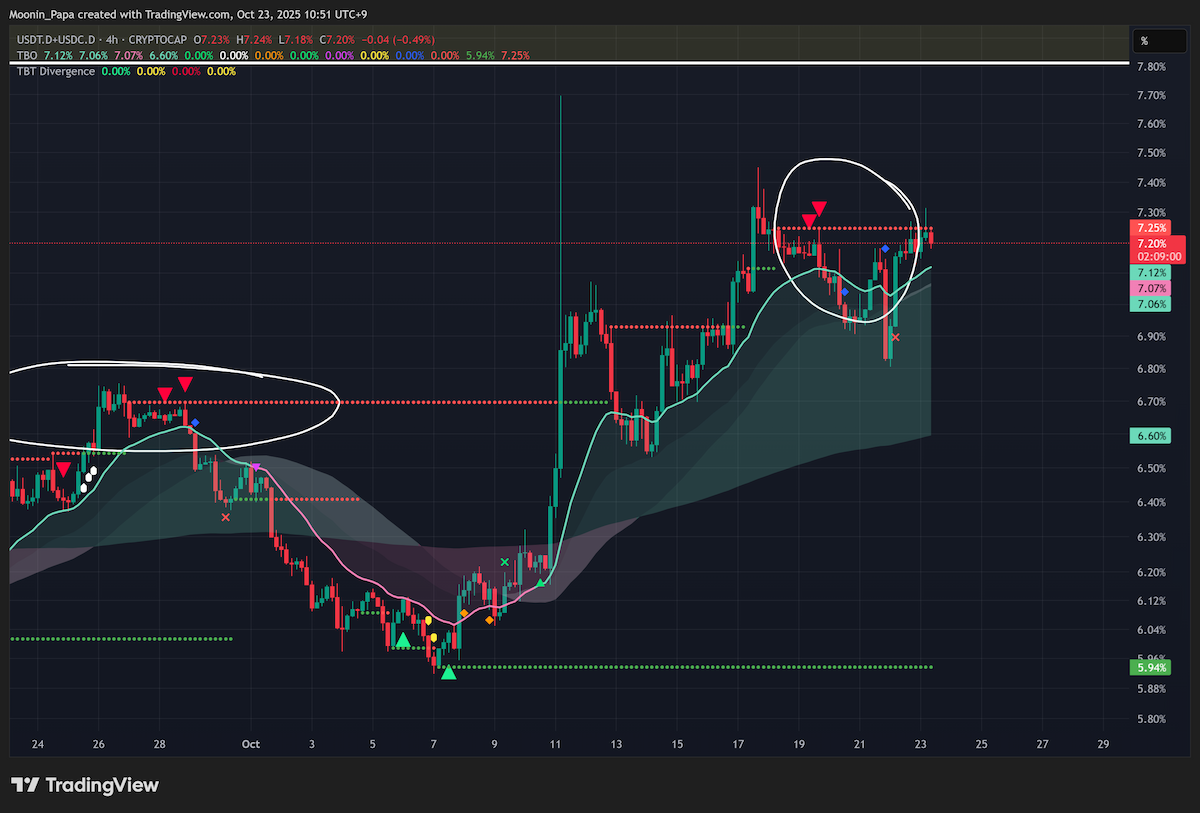Click the Oct label on the time axis
The image size is (1200, 813).
[x=250, y=744]
